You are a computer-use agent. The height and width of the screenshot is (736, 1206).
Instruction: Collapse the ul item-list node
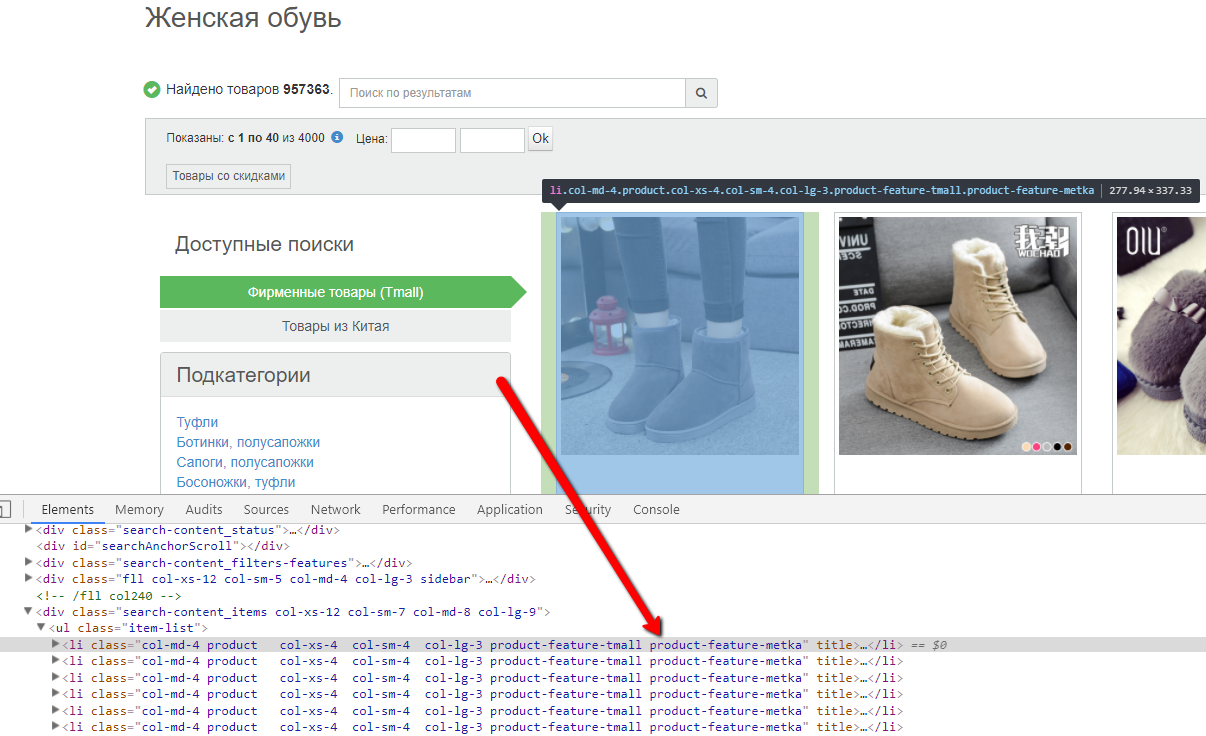pos(42,628)
